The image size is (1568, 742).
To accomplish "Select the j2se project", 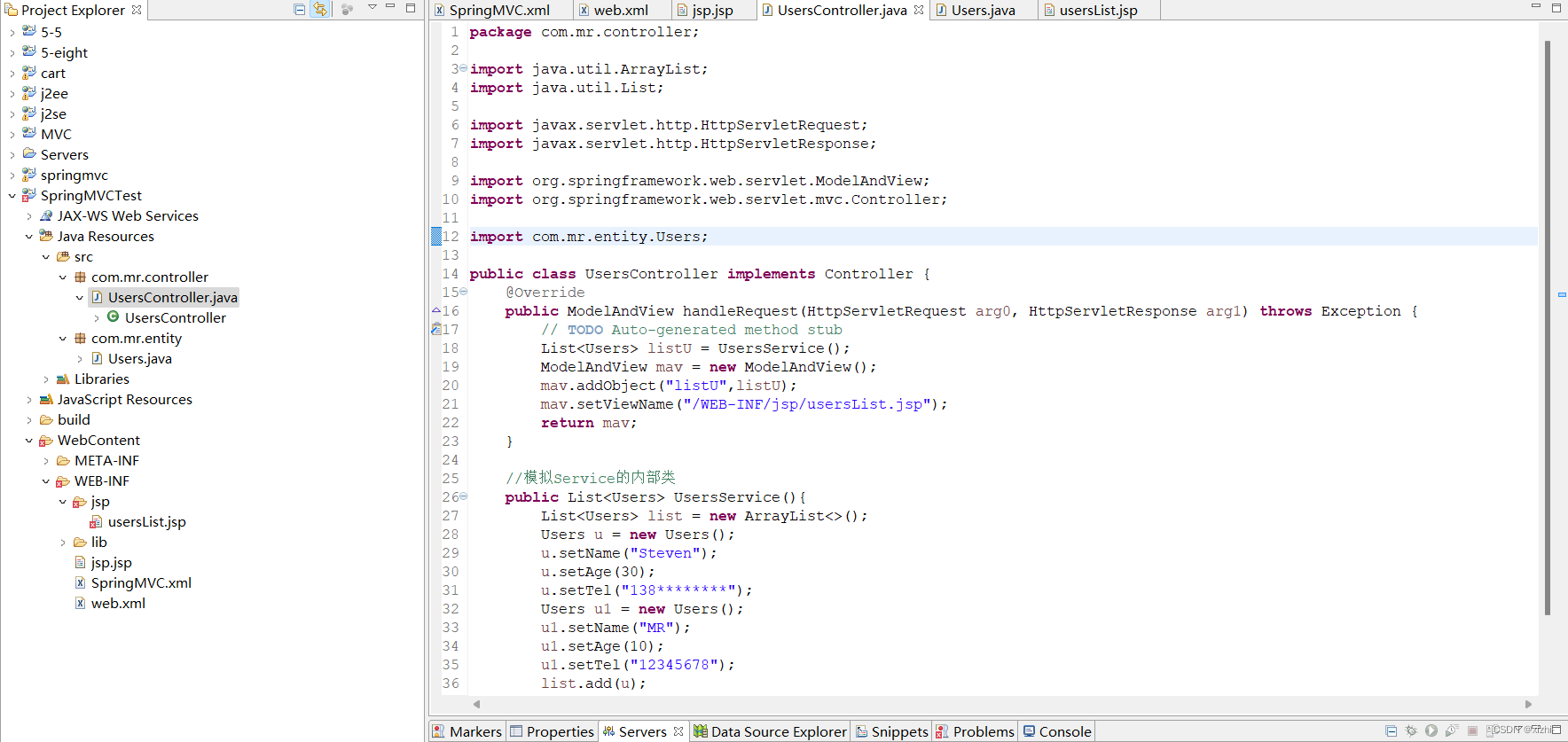I will pyautogui.click(x=53, y=114).
